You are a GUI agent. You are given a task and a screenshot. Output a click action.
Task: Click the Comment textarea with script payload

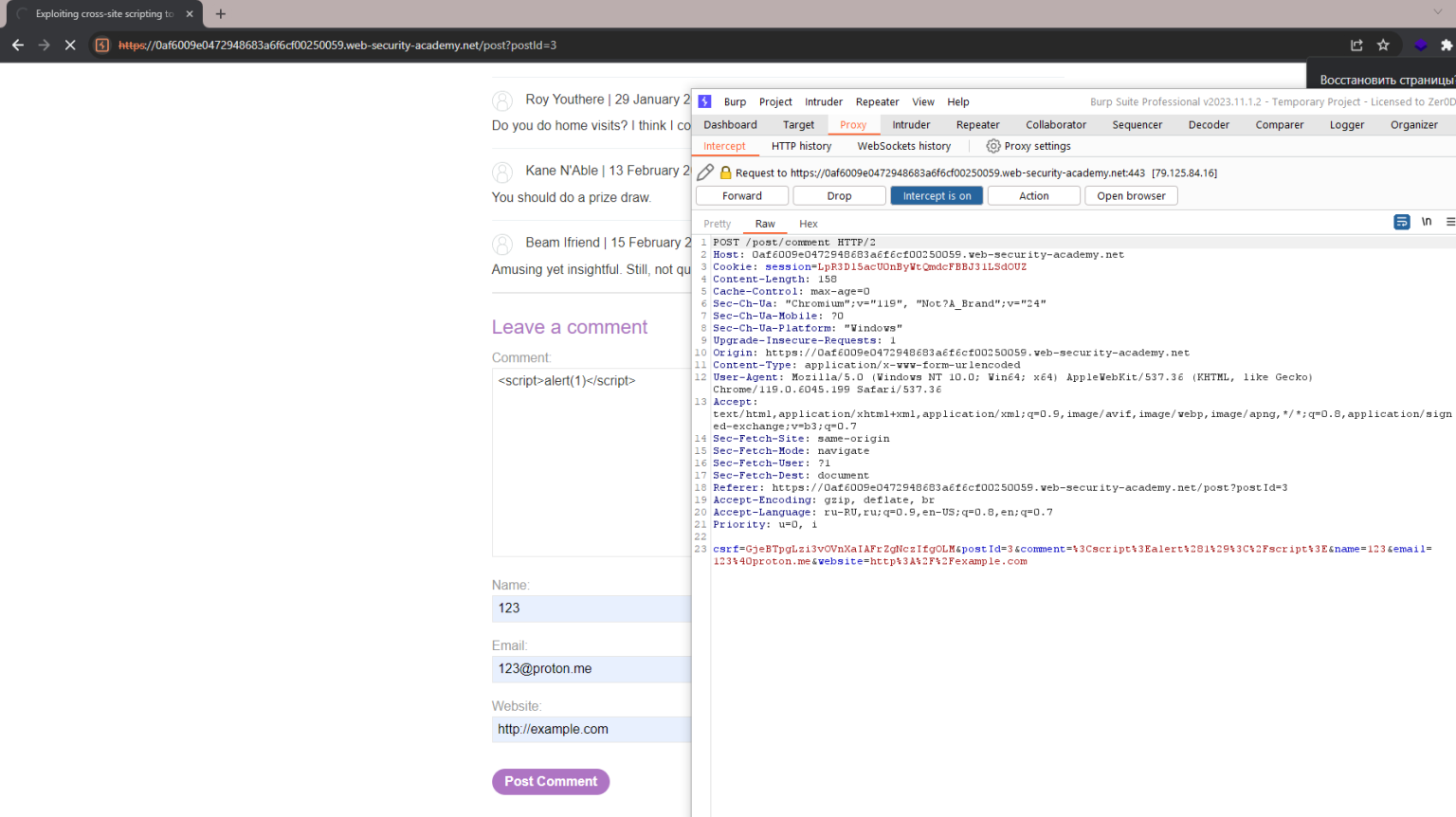click(x=591, y=462)
